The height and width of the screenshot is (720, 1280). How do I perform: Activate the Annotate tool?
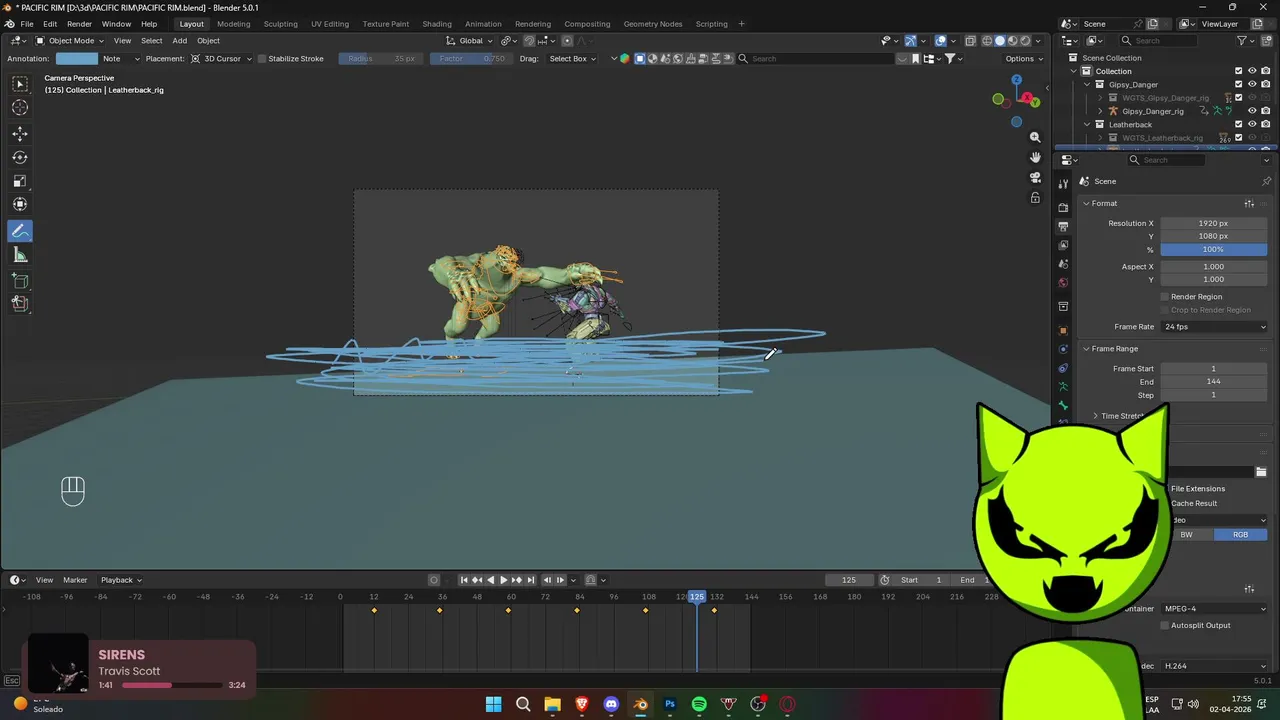(20, 231)
